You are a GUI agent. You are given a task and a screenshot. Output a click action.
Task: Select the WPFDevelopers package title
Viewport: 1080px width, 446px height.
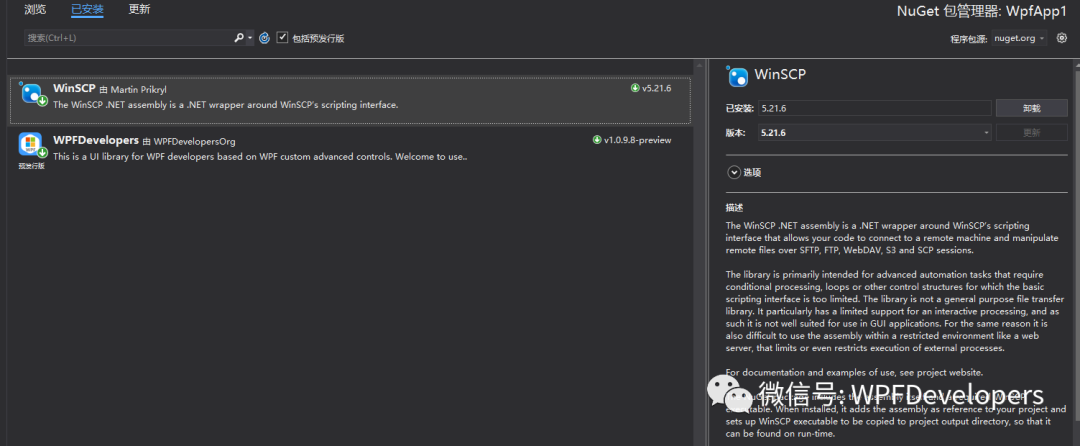96,140
